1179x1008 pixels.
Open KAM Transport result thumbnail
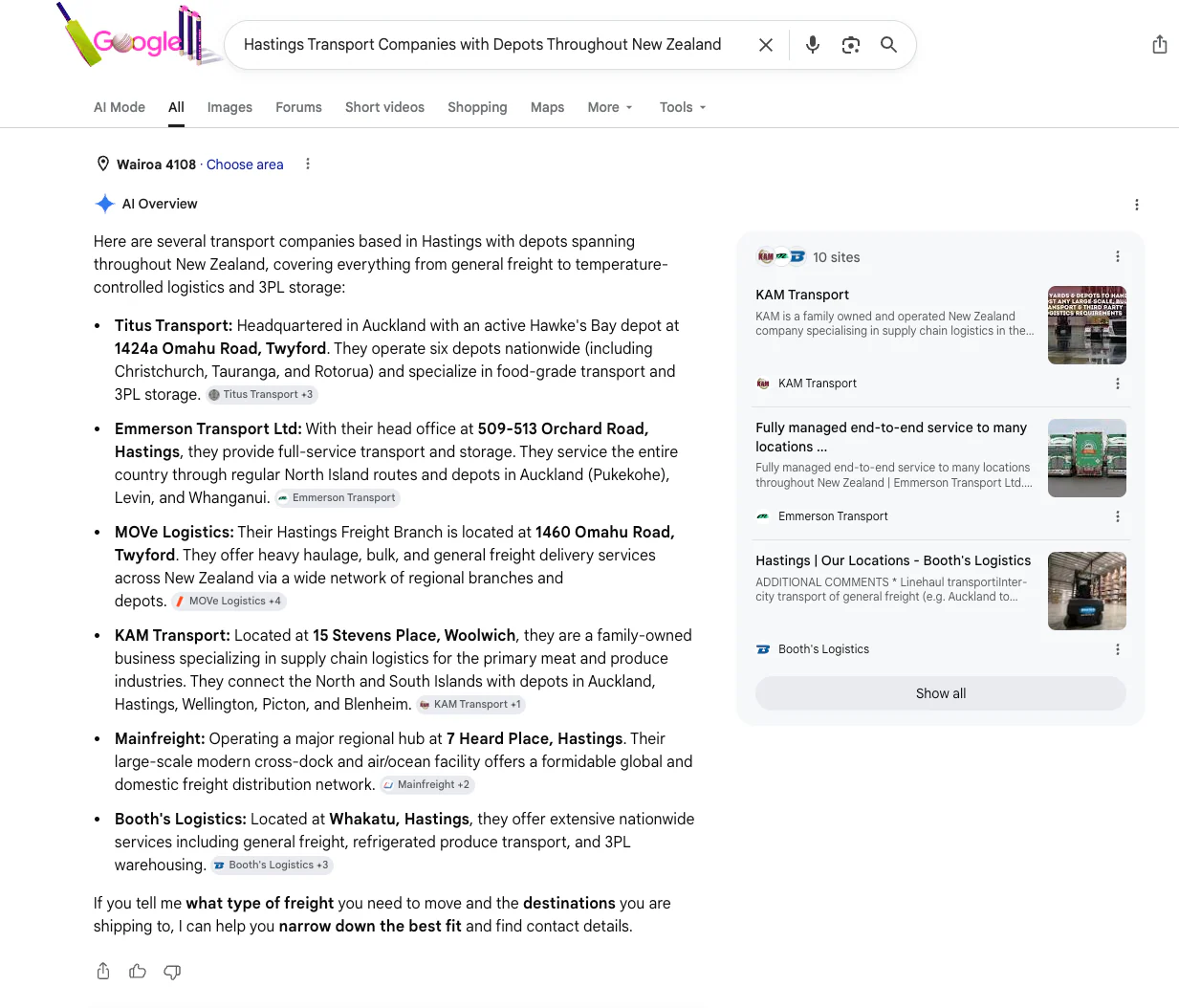point(1087,325)
